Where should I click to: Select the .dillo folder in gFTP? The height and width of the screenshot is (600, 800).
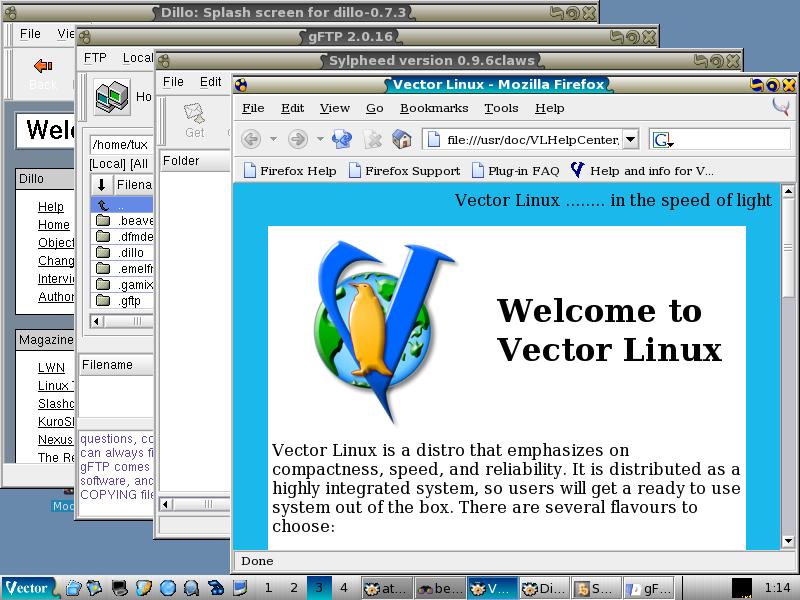(x=131, y=253)
